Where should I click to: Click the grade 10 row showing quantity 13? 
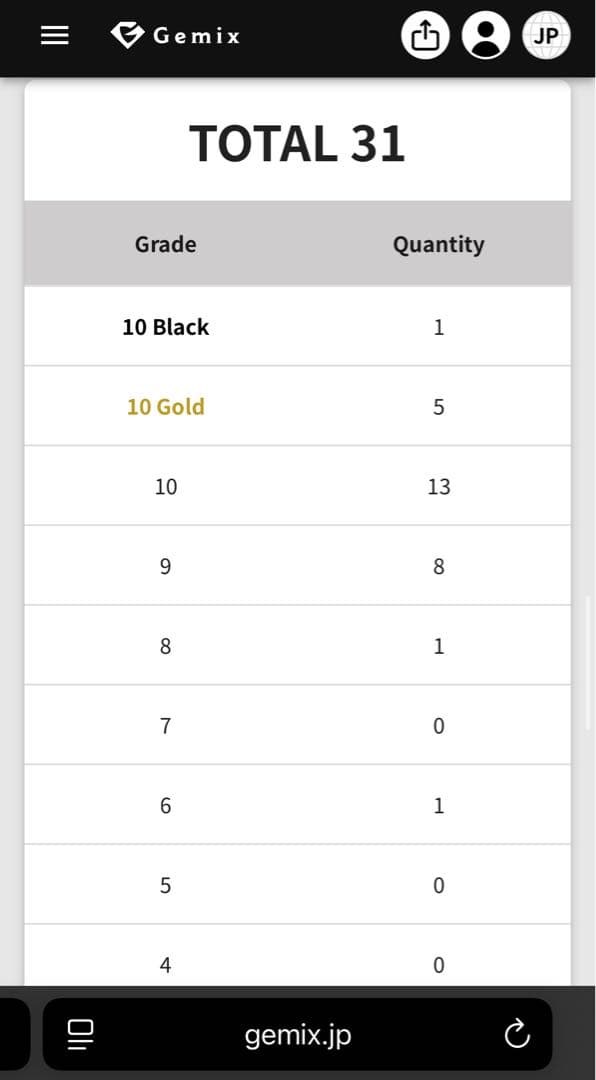point(298,486)
